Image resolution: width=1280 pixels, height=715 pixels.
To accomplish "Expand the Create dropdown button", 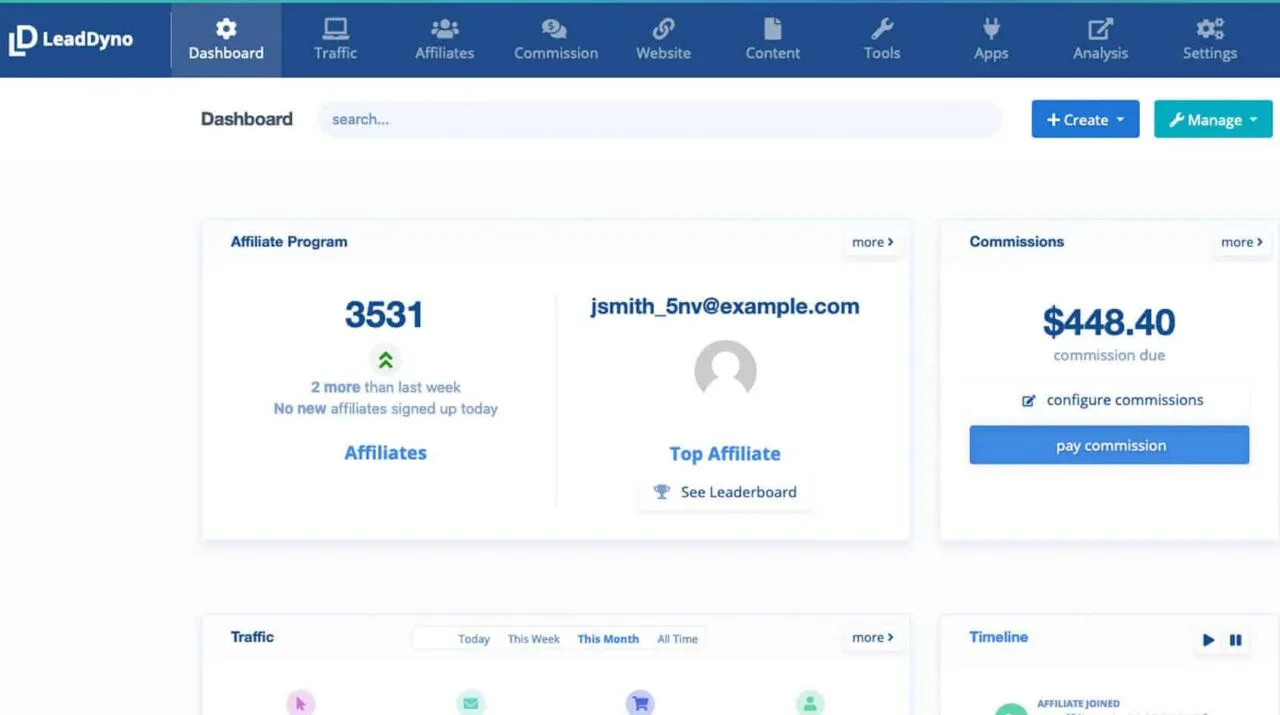I will [x=1085, y=119].
